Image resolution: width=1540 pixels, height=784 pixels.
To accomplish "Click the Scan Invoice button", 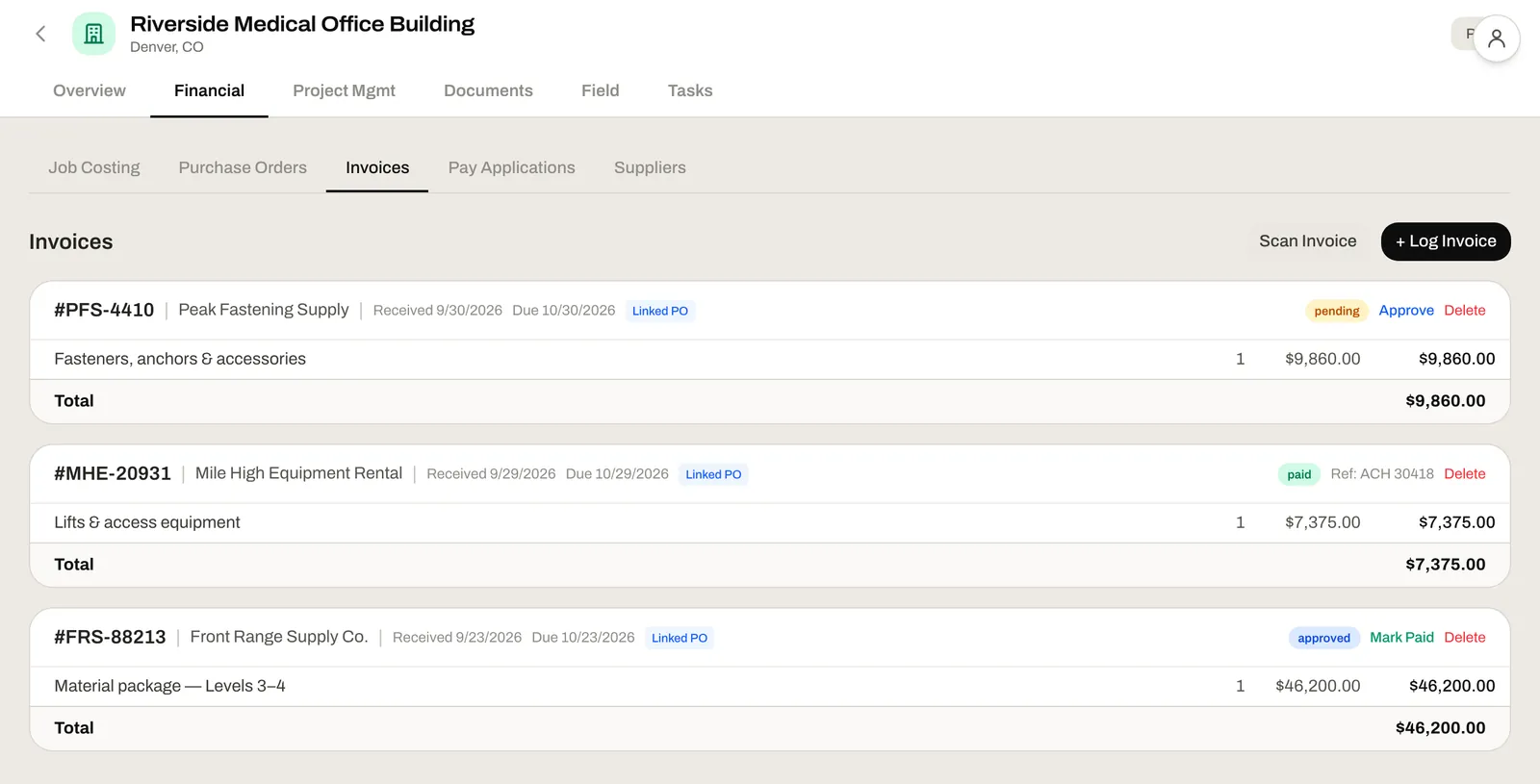I will 1308,241.
